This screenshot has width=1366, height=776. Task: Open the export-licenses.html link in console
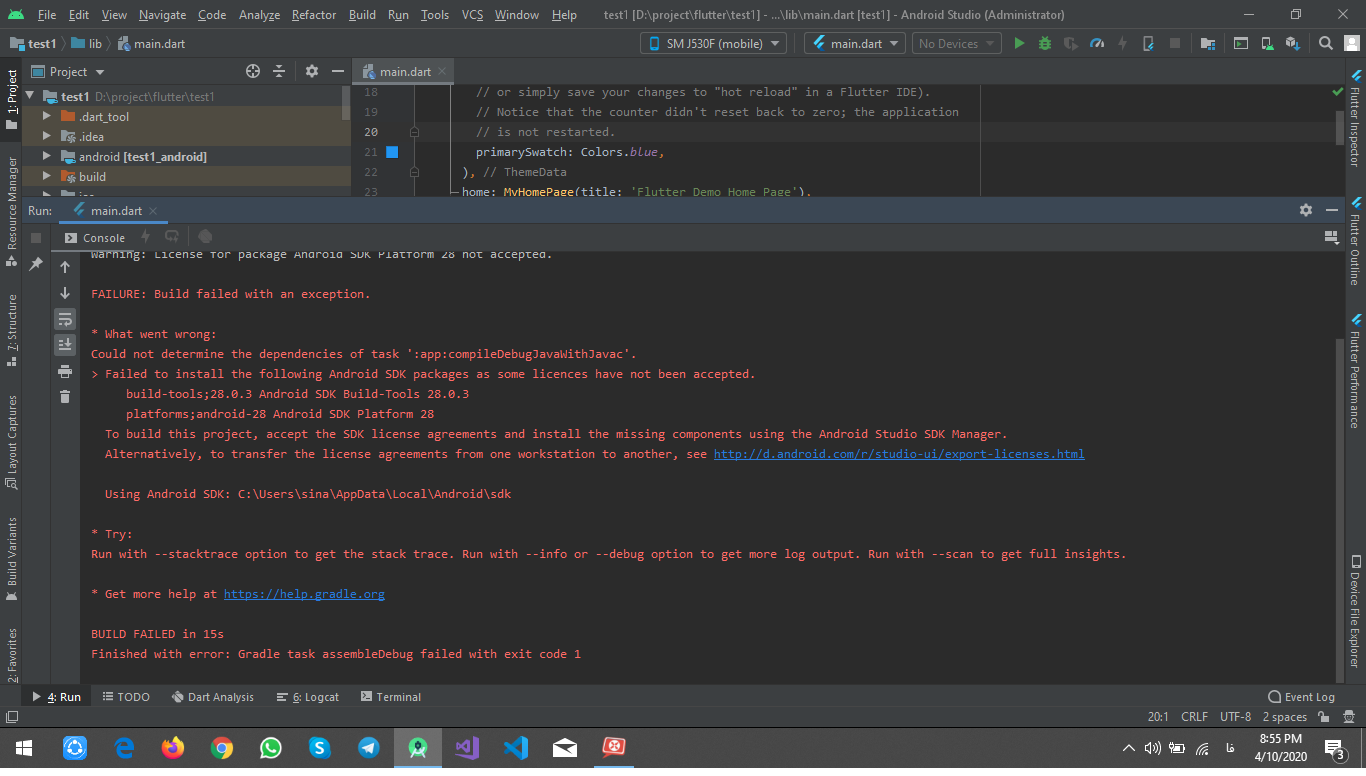(898, 454)
